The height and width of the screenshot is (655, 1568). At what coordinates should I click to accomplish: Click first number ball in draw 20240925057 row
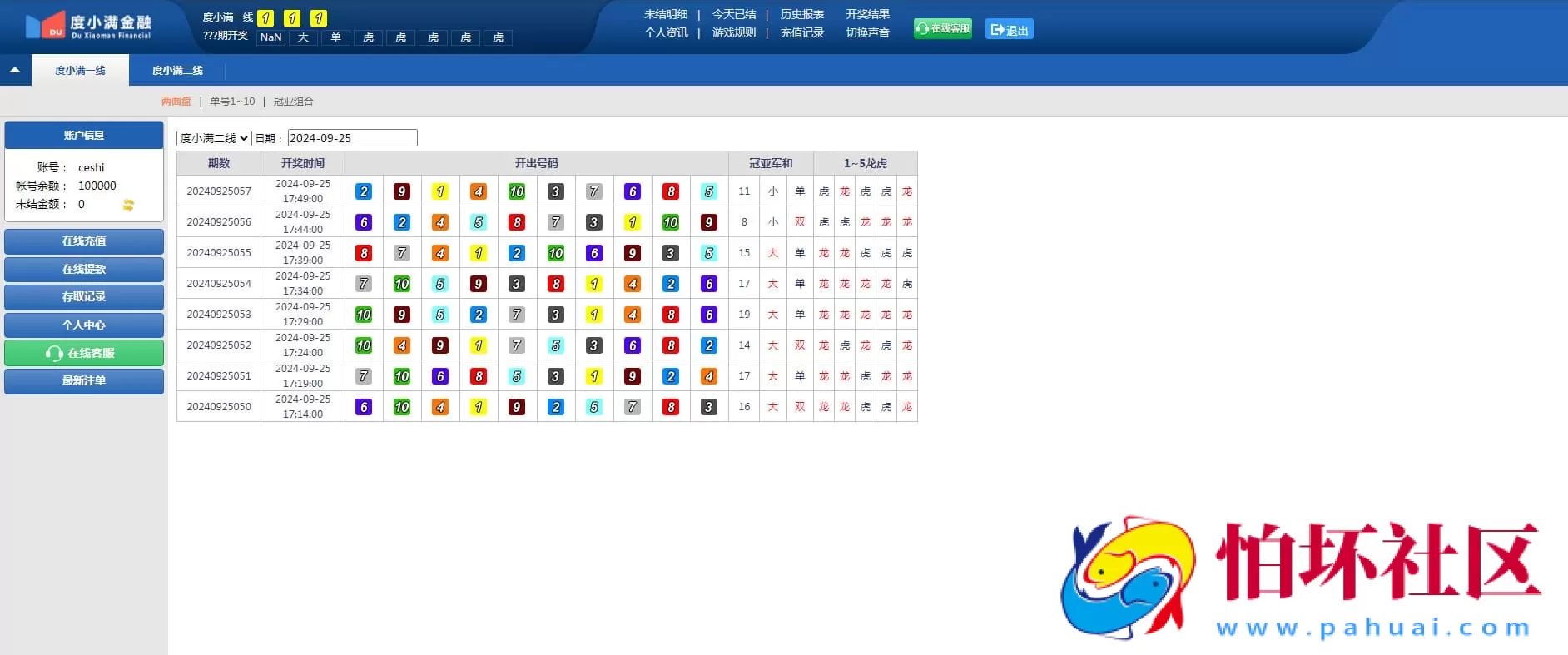364,191
